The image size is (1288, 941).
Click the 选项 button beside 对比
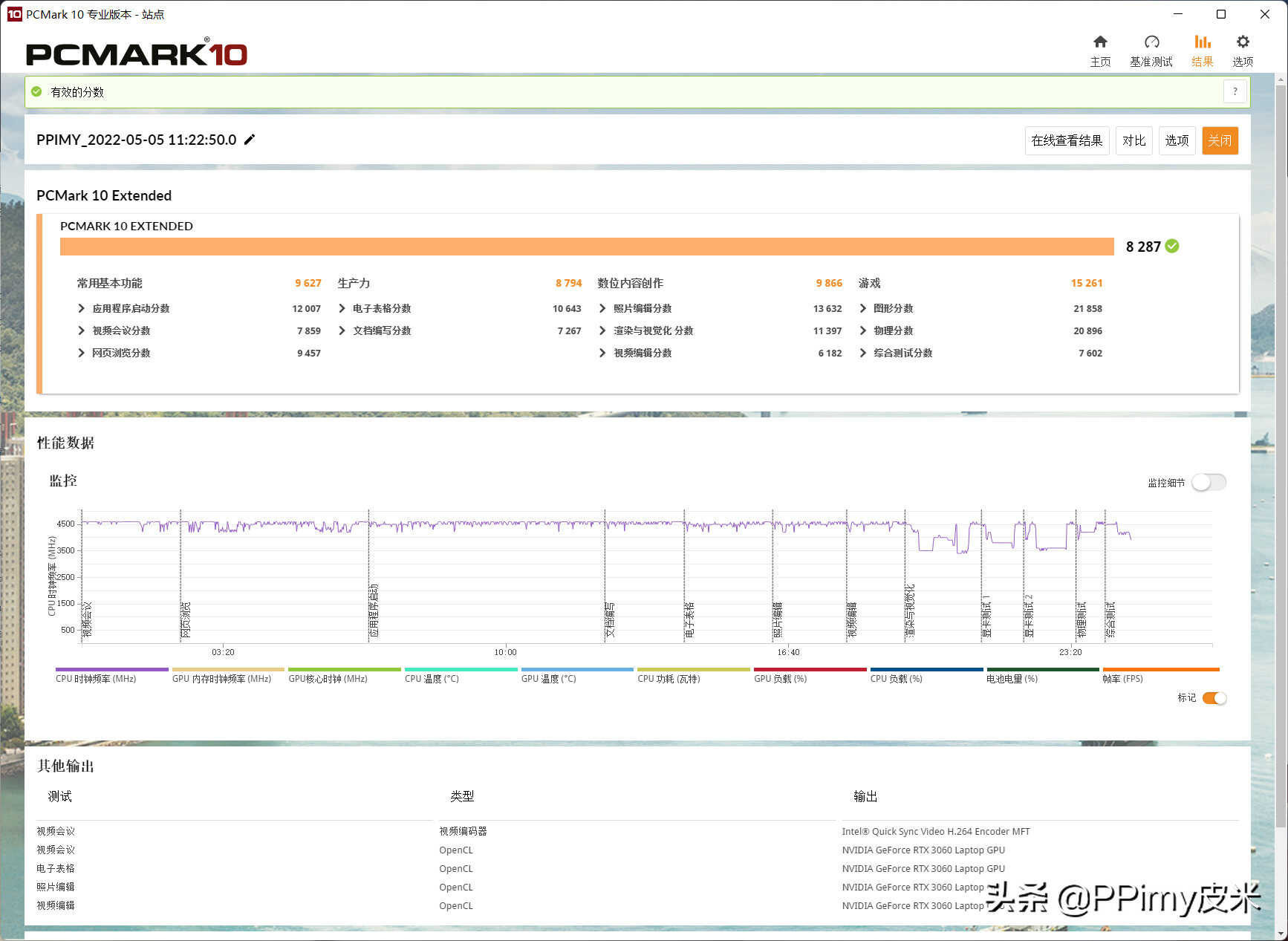(1177, 140)
